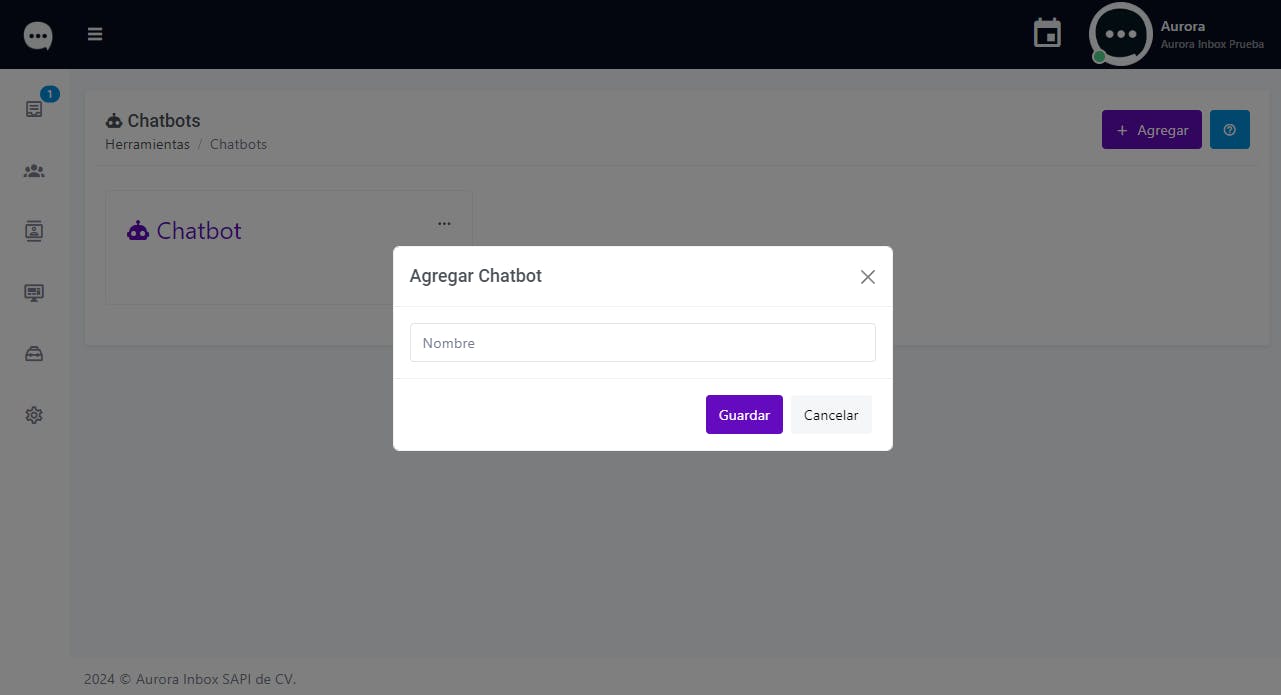Open the tray-shaped sidebar icon
Viewport: 1281px width, 695px height.
click(x=34, y=354)
